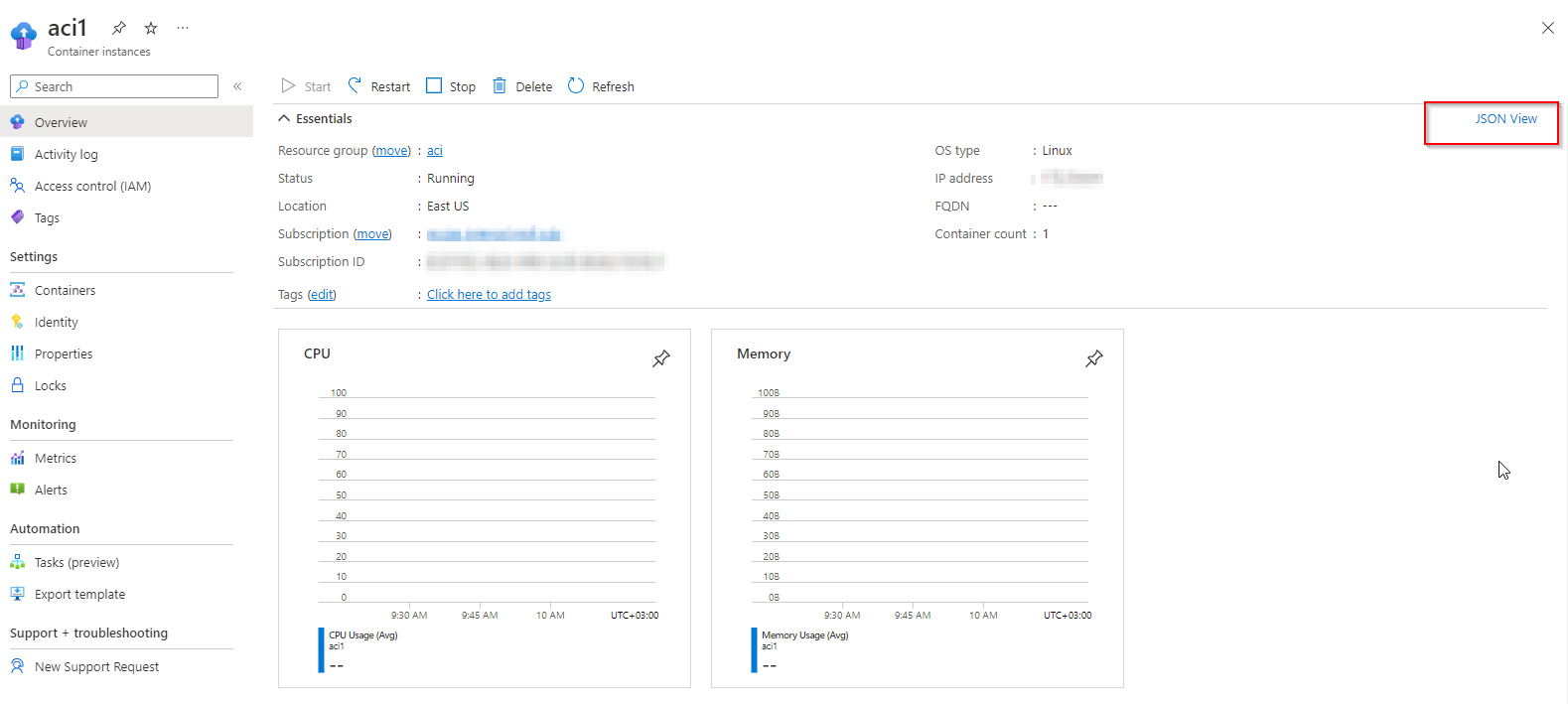Pin the aci1 resource to dashboard

point(119,28)
